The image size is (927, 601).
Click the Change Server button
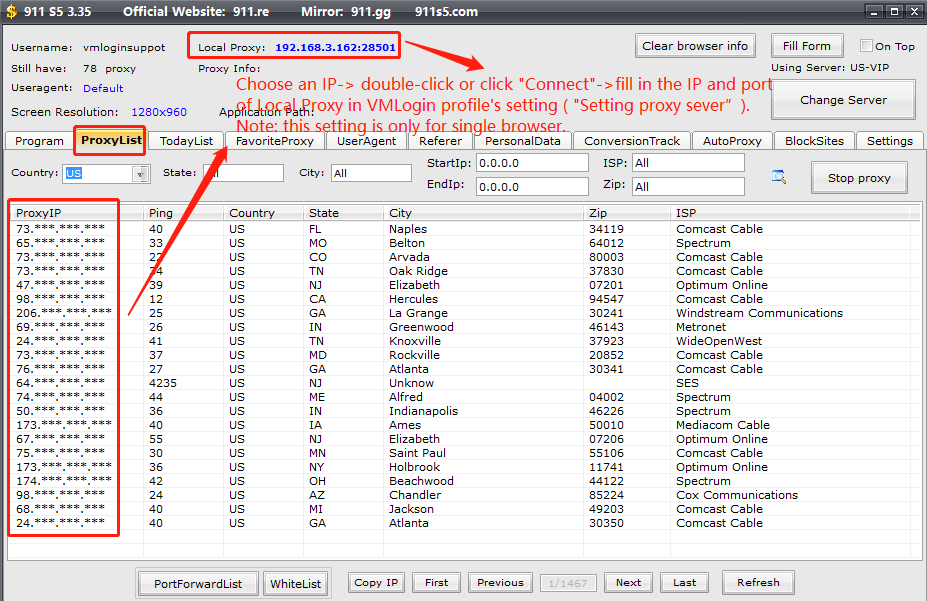(843, 100)
